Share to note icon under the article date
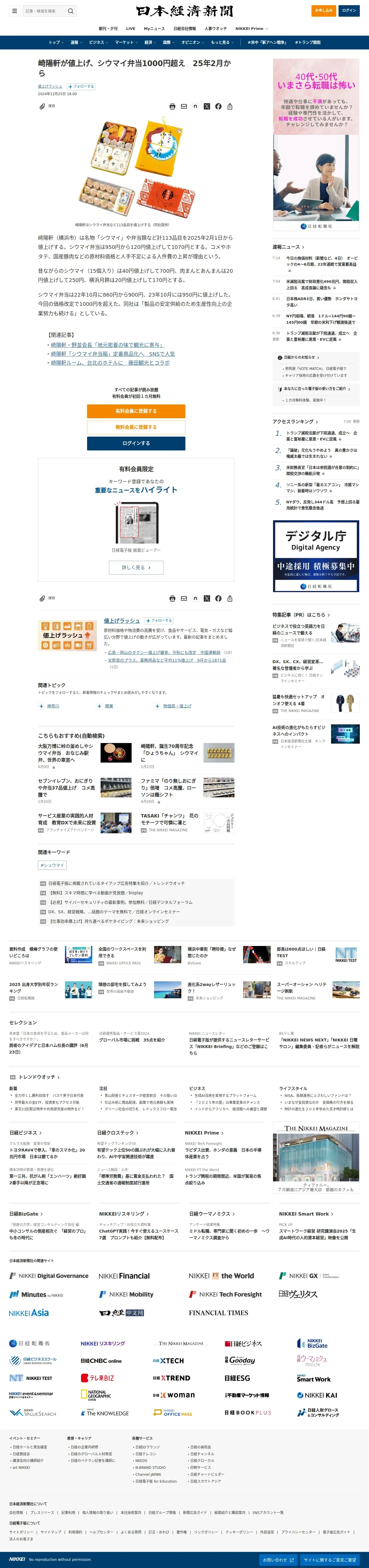The image size is (369, 1568). pyautogui.click(x=195, y=107)
